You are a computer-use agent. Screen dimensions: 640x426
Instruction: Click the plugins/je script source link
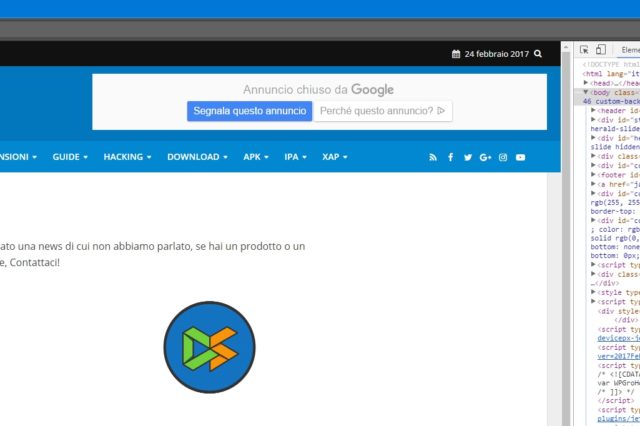click(x=618, y=419)
